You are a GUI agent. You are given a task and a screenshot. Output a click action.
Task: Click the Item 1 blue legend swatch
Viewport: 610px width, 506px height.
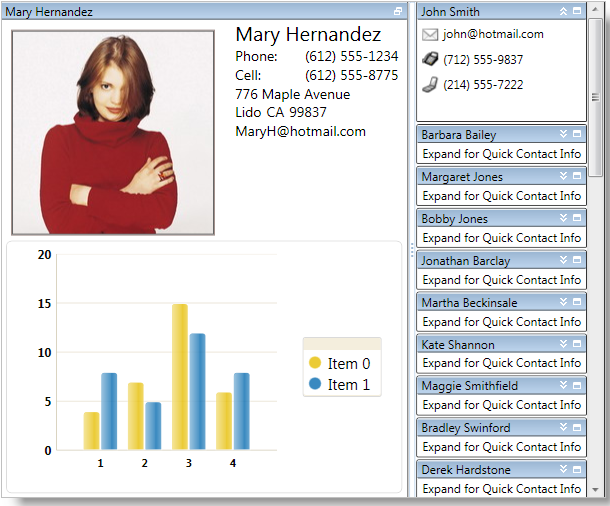click(x=315, y=385)
